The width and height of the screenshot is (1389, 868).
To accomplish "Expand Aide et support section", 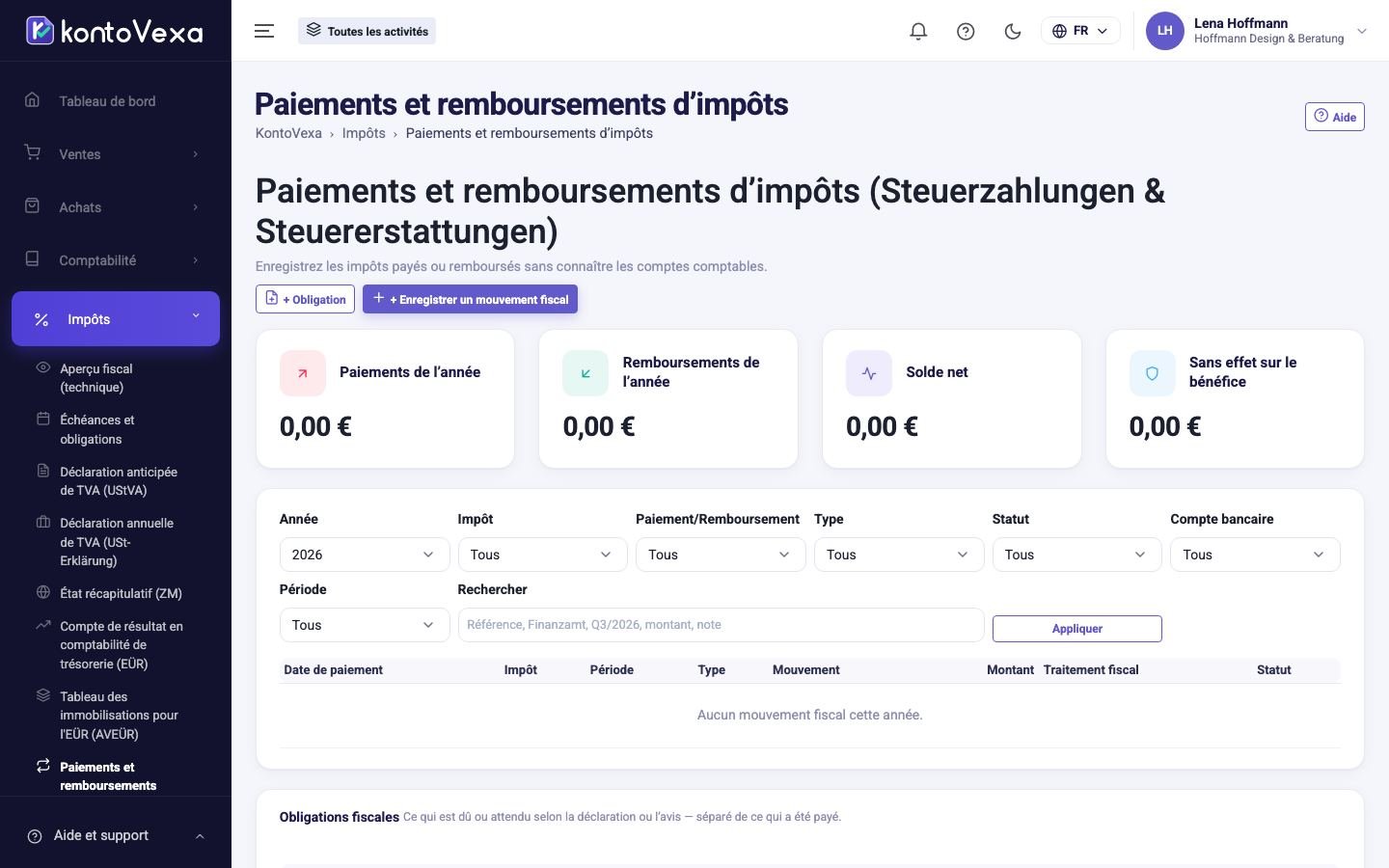I will (x=116, y=835).
